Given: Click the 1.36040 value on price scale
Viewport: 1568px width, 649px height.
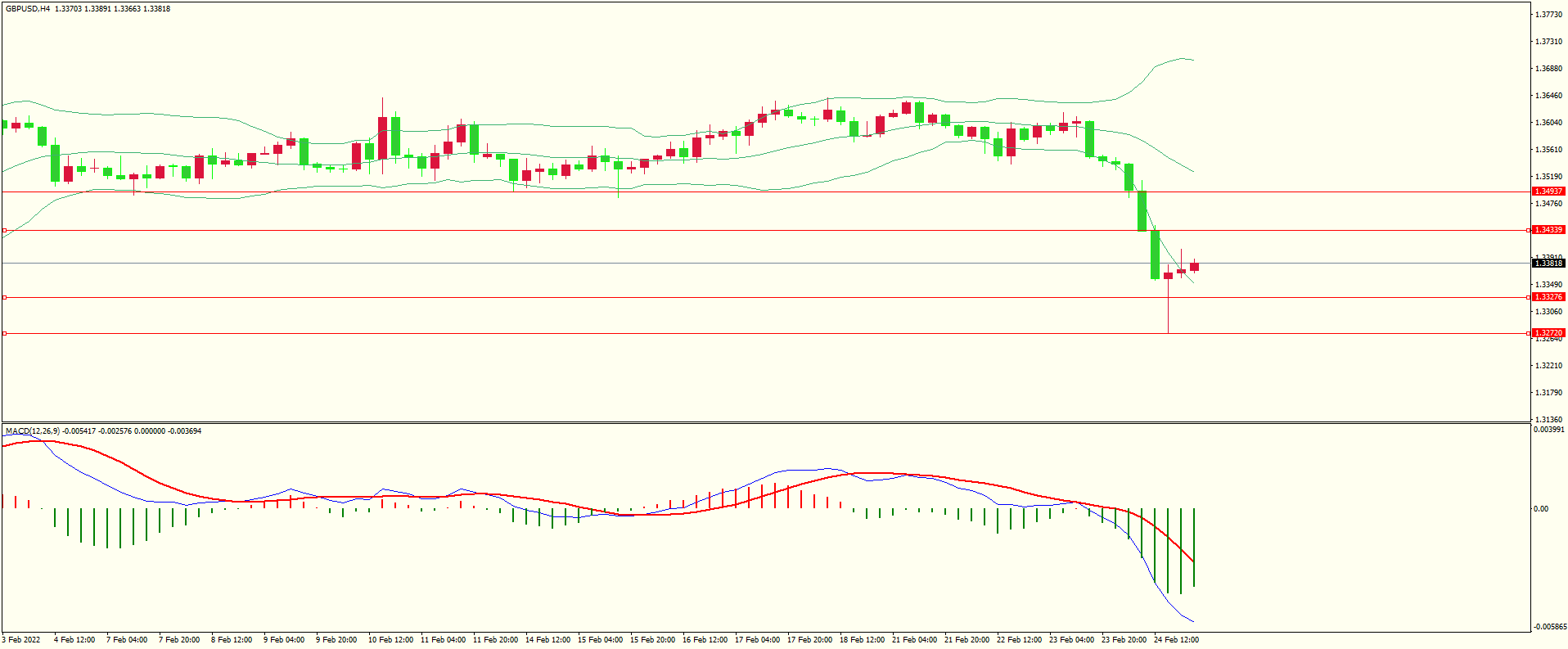Looking at the screenshot, I should tap(1549, 123).
